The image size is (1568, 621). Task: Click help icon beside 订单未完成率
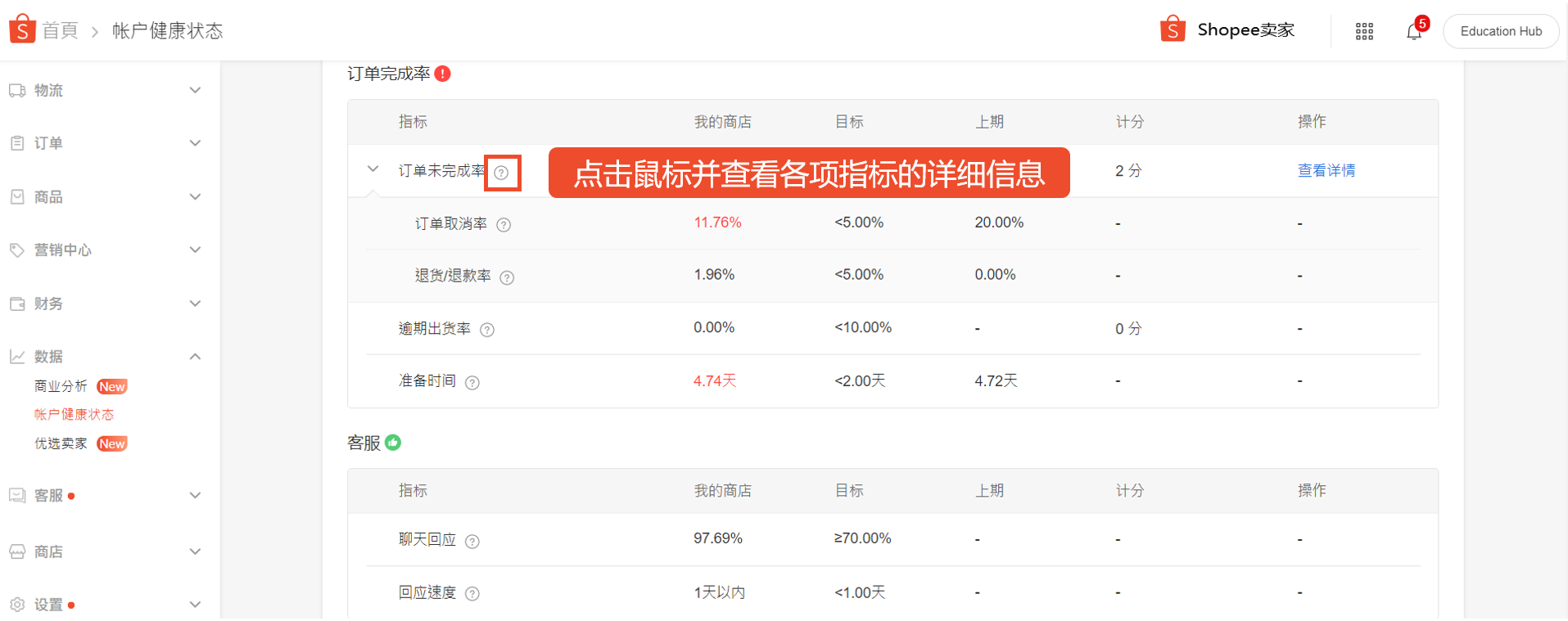coord(502,173)
